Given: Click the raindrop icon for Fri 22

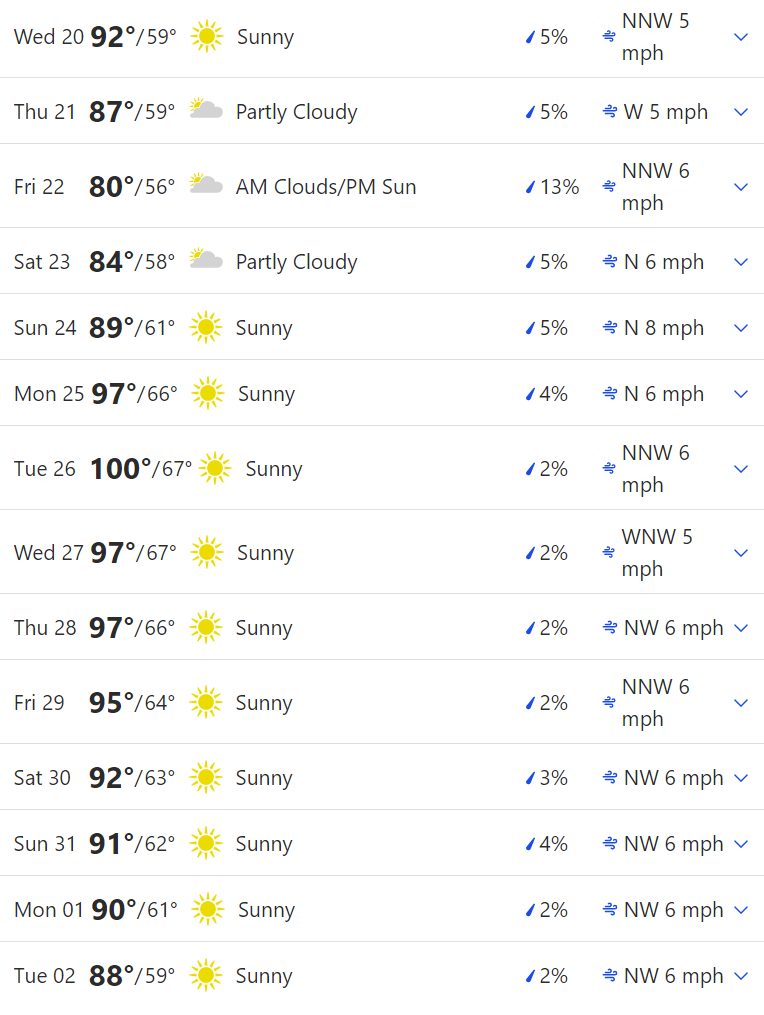Looking at the screenshot, I should tap(531, 187).
